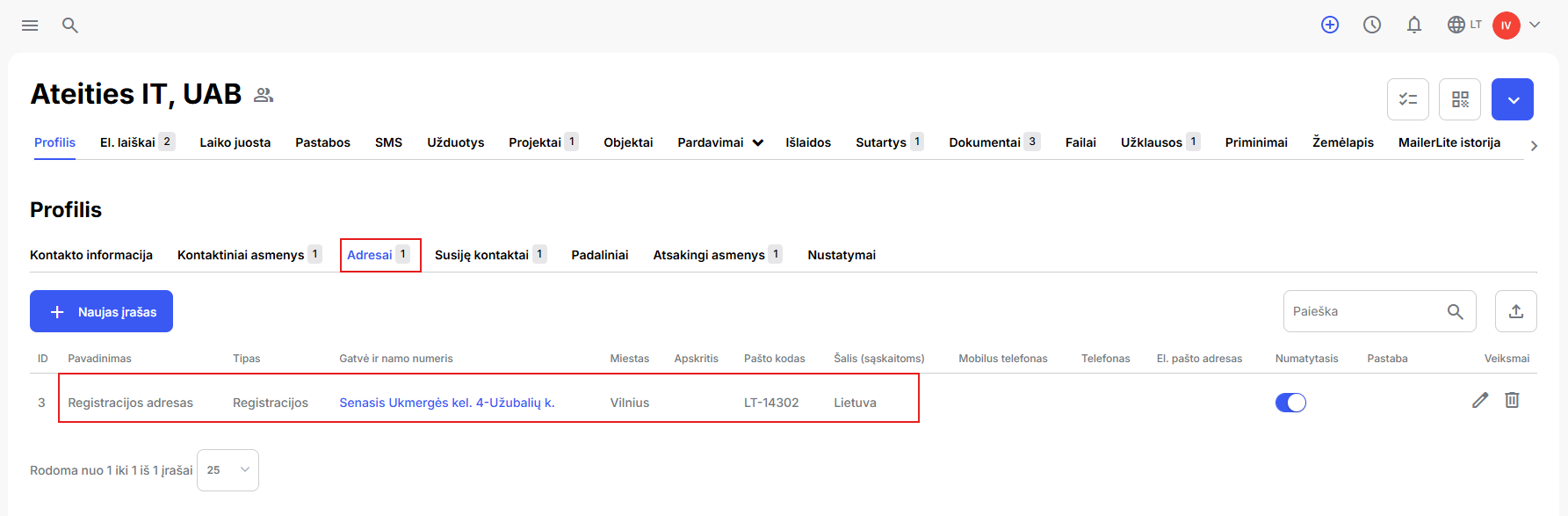The image size is (1568, 516).
Task: Open the QR code icon button
Action: [x=1460, y=99]
